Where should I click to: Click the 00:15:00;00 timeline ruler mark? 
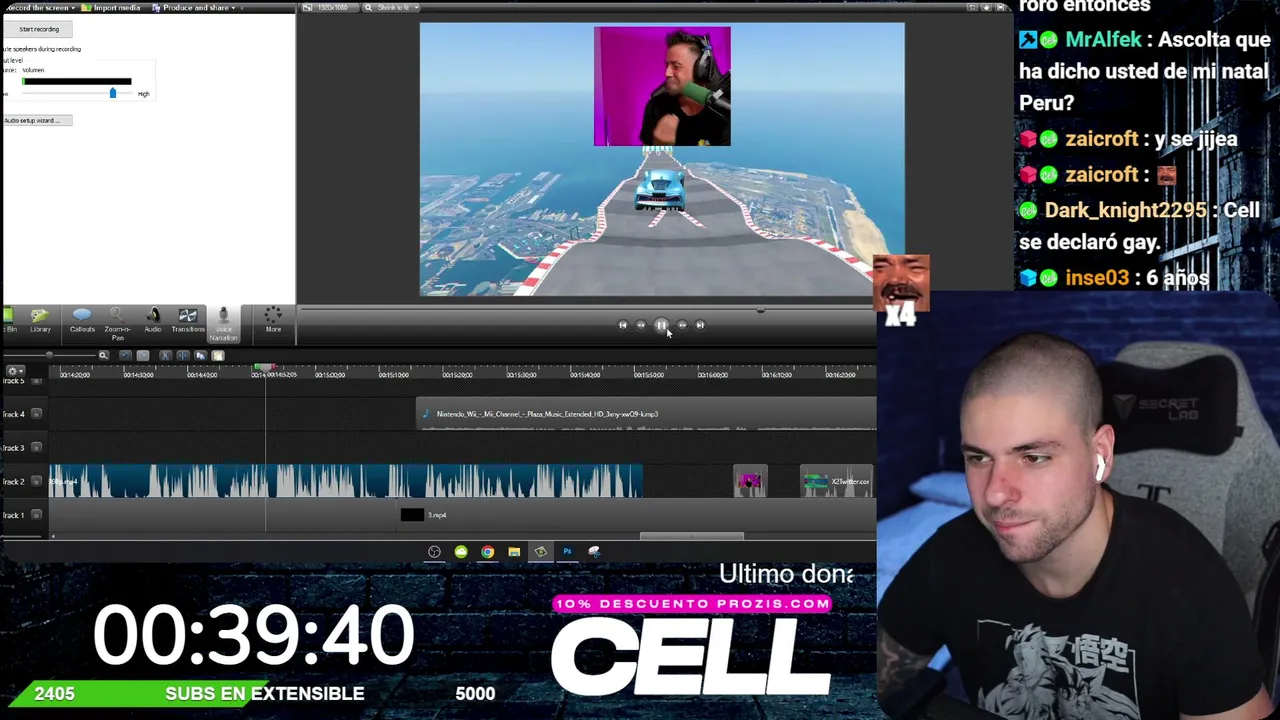(x=330, y=375)
